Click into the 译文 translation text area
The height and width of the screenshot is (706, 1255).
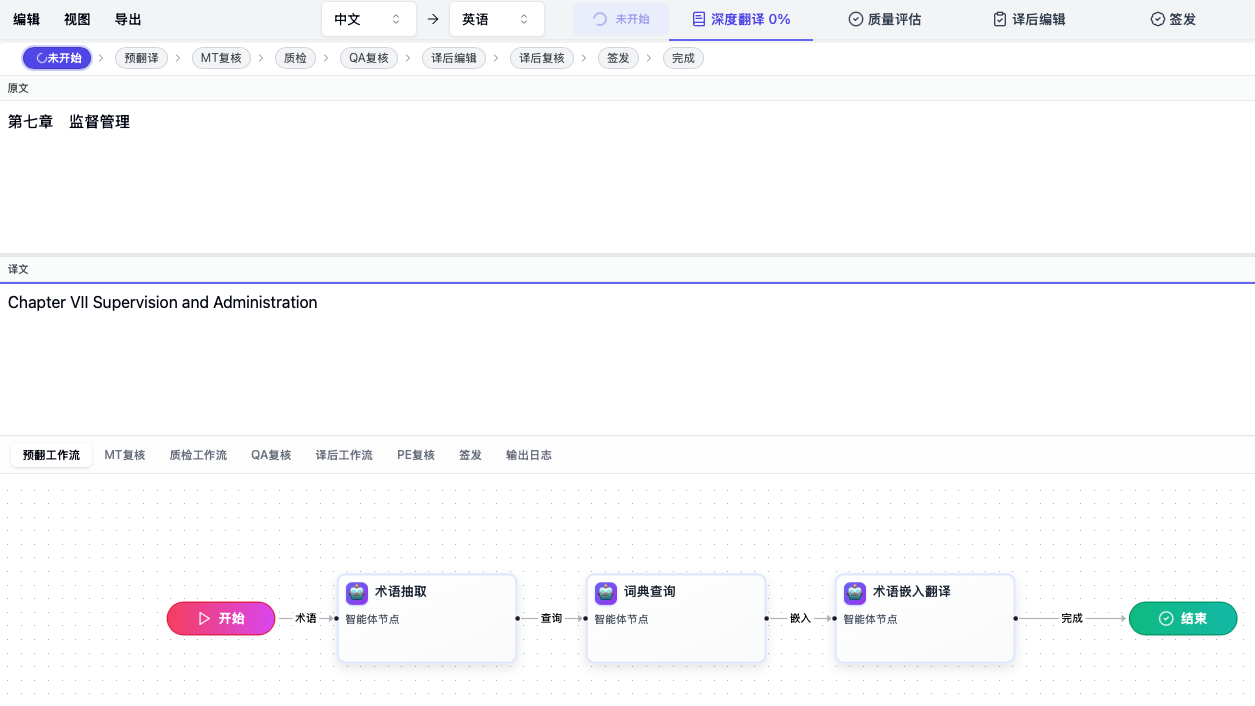[x=627, y=360]
